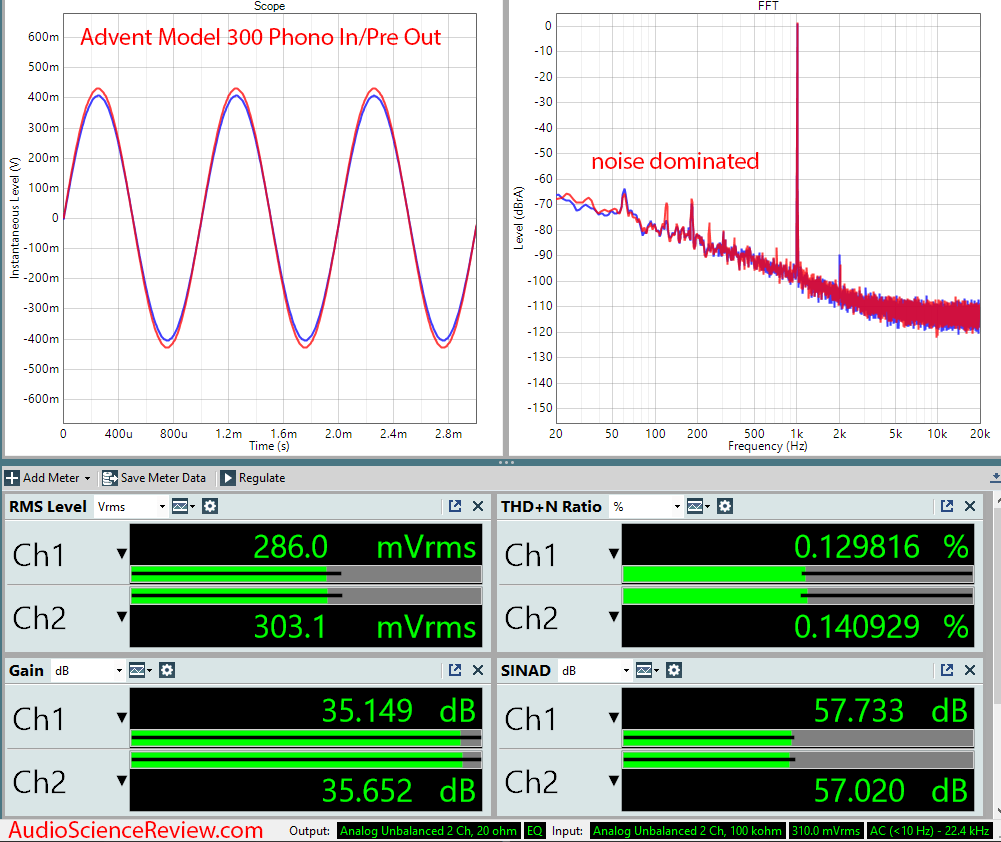Viewport: 1001px width, 842px height.
Task: Click the Add Meter plus icon
Action: (x=12, y=477)
